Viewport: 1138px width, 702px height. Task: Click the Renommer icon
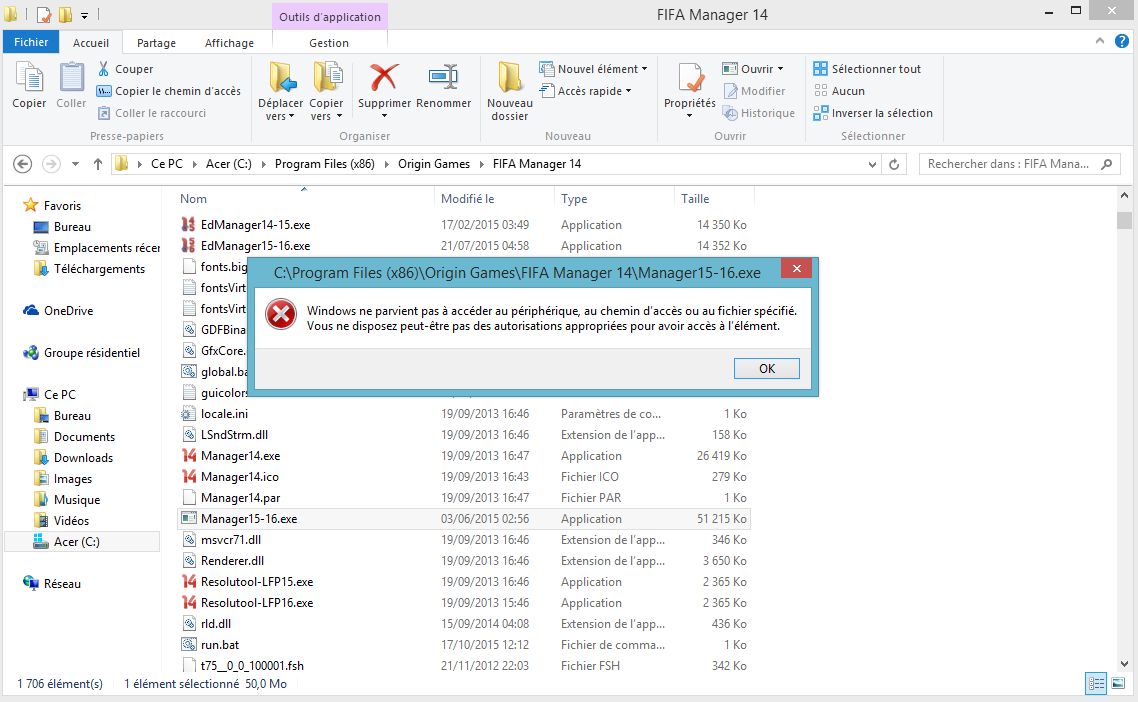[x=443, y=77]
